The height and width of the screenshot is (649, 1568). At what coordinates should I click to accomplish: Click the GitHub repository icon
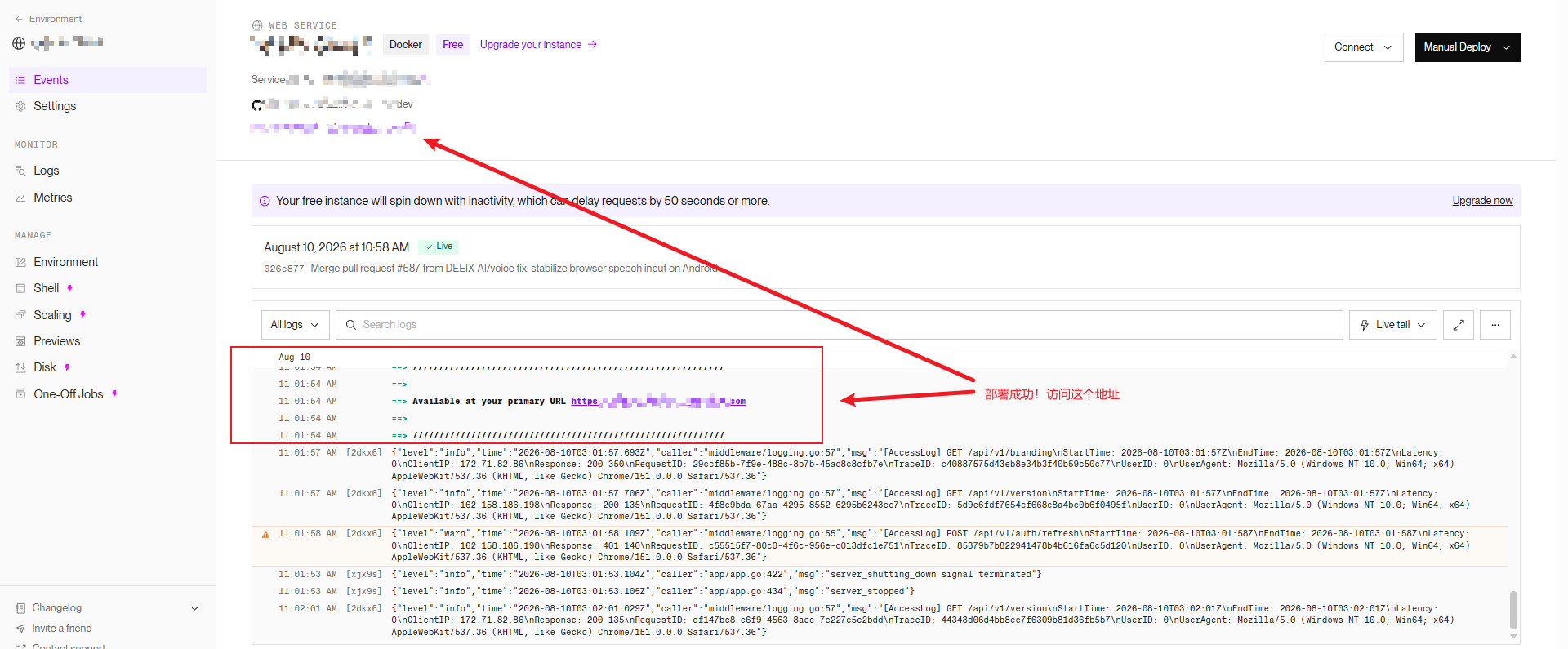coord(257,104)
